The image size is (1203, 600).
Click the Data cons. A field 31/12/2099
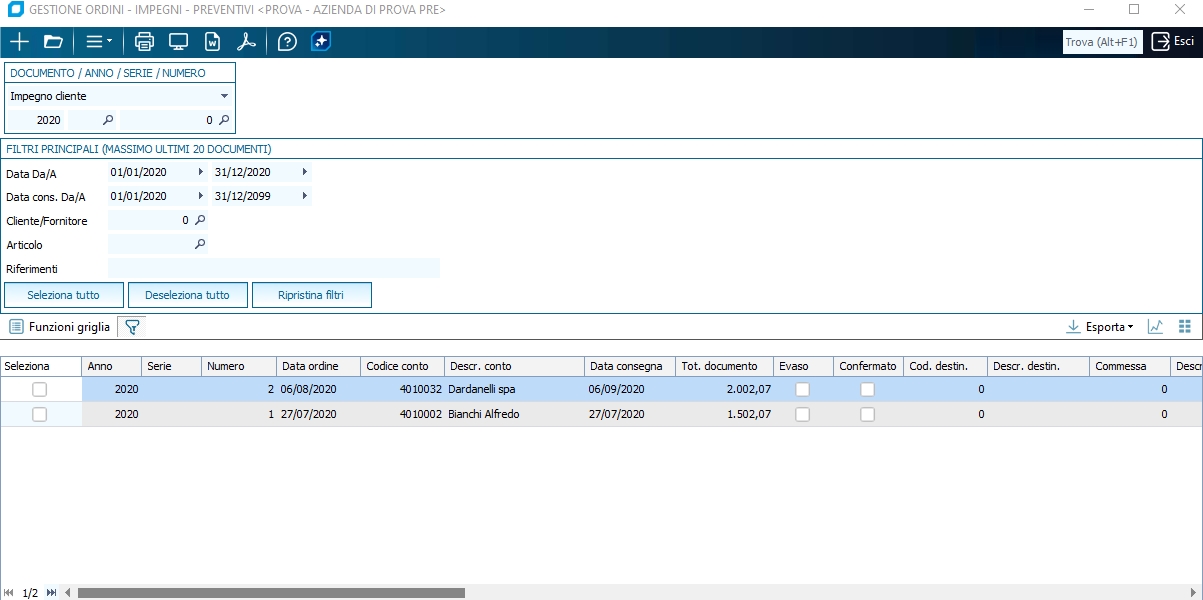tap(254, 196)
